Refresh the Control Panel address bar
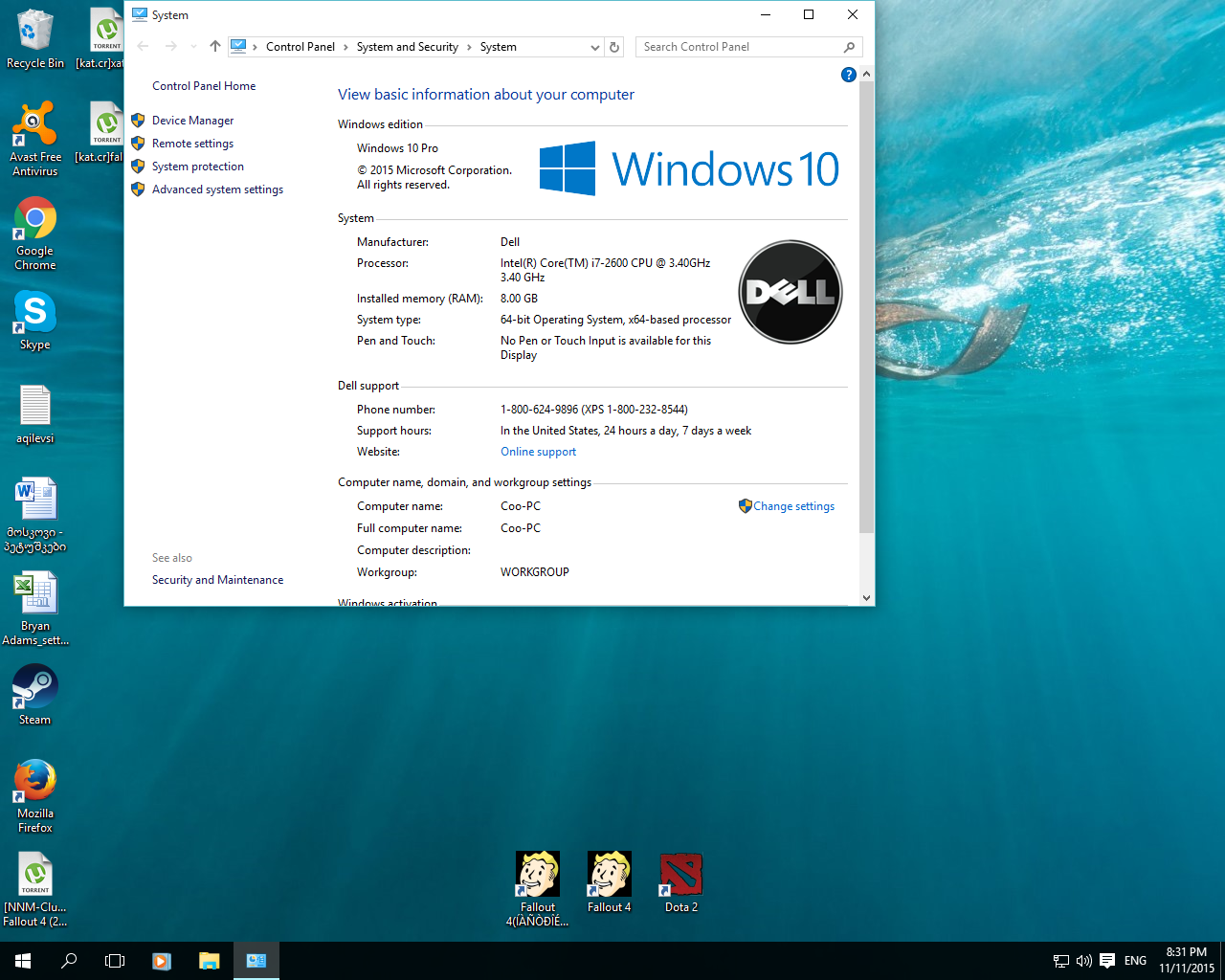Image resolution: width=1225 pixels, height=980 pixels. coord(614,47)
